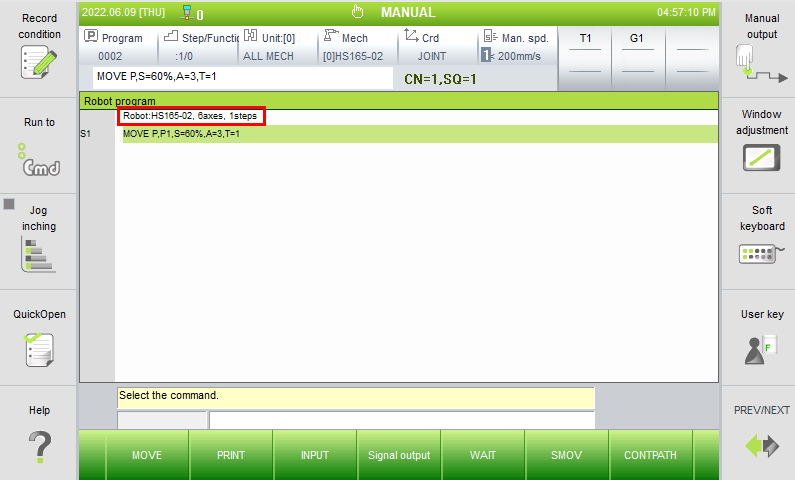Viewport: 795px width, 480px height.
Task: Select the Mech HS165-02 field
Action: point(358,46)
